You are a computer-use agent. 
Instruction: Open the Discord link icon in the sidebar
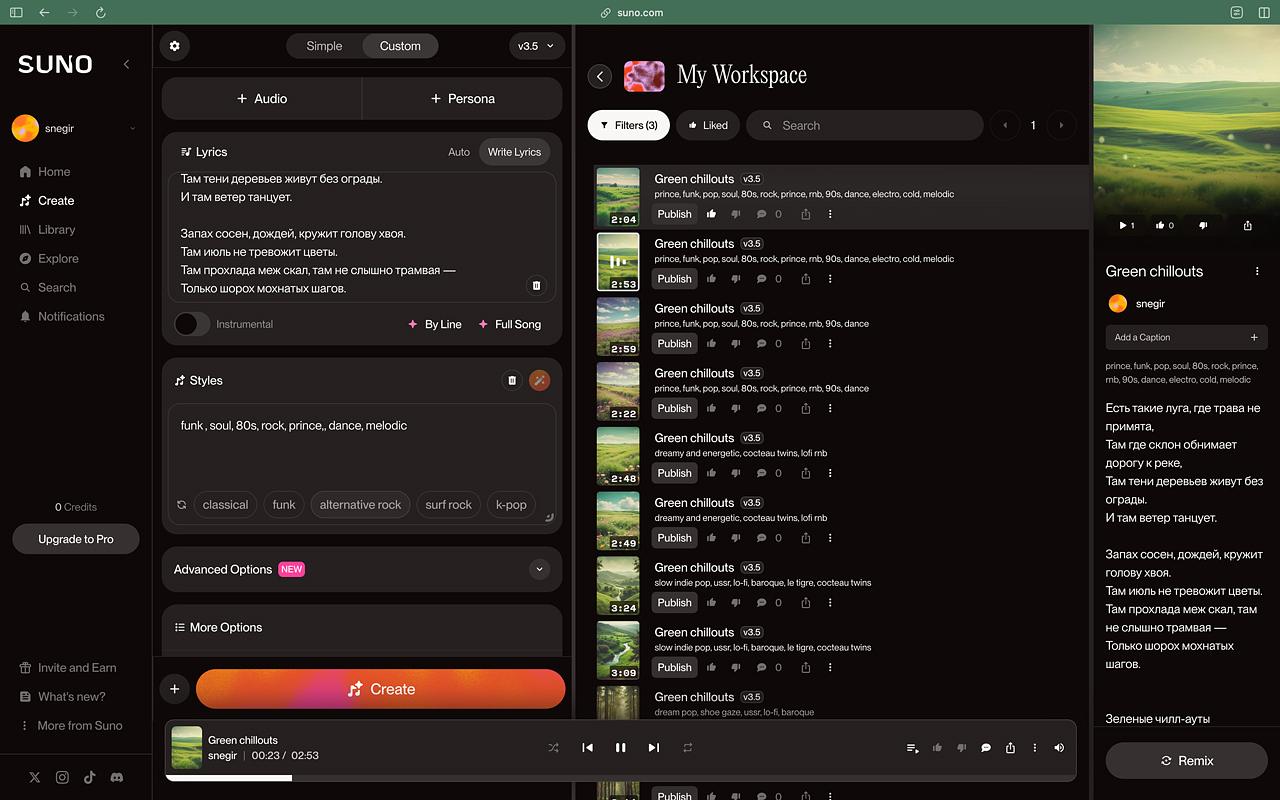tap(117, 777)
